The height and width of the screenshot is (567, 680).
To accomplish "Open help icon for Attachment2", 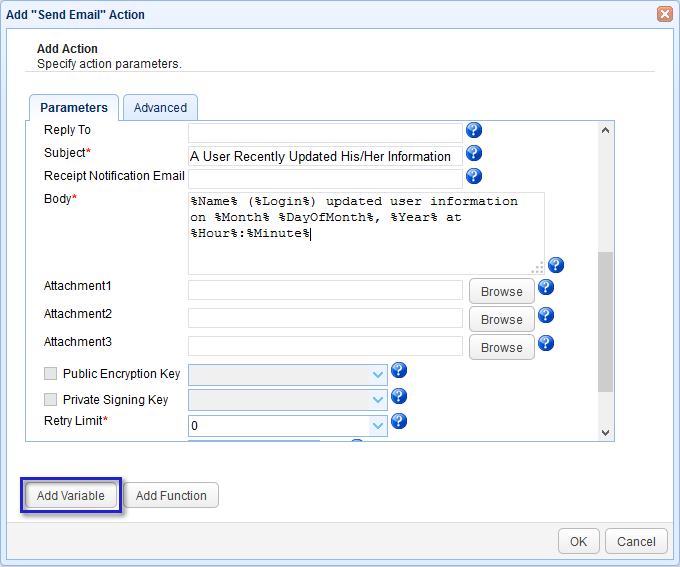I will coord(546,315).
